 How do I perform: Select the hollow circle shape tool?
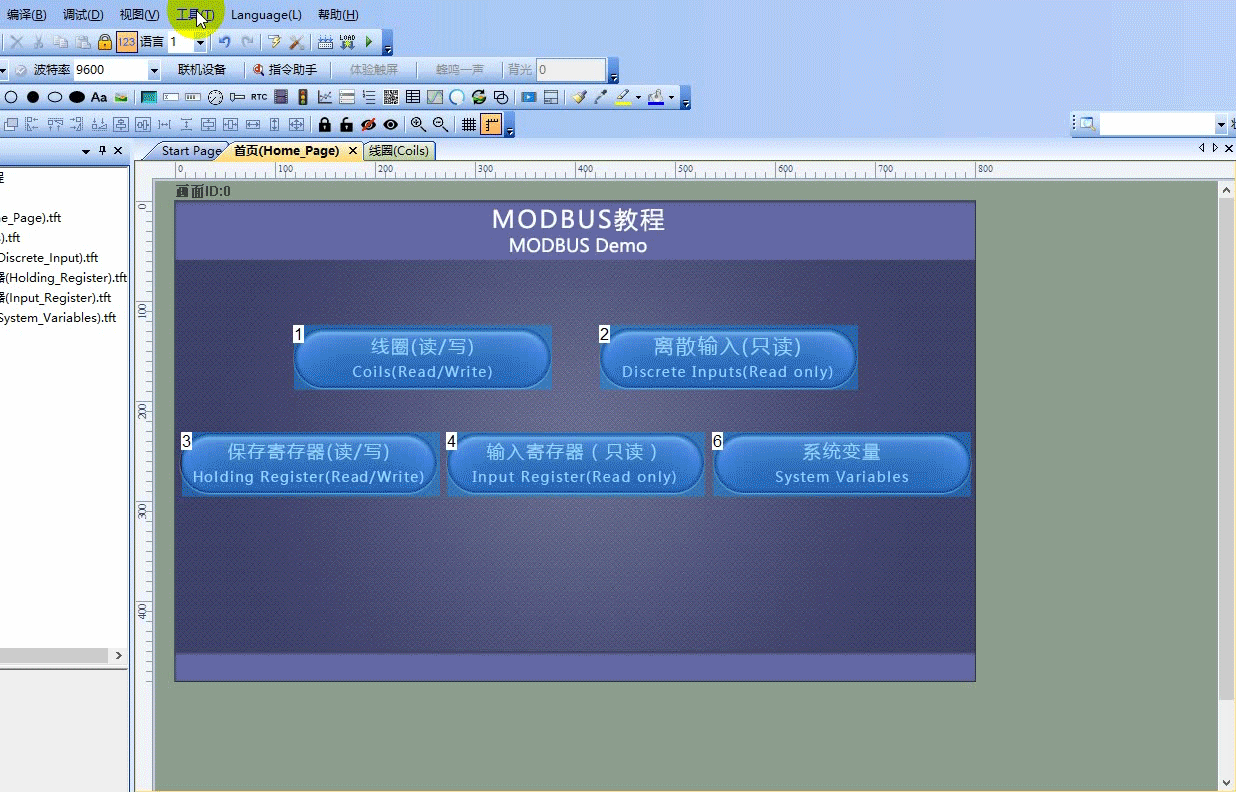pyautogui.click(x=11, y=97)
